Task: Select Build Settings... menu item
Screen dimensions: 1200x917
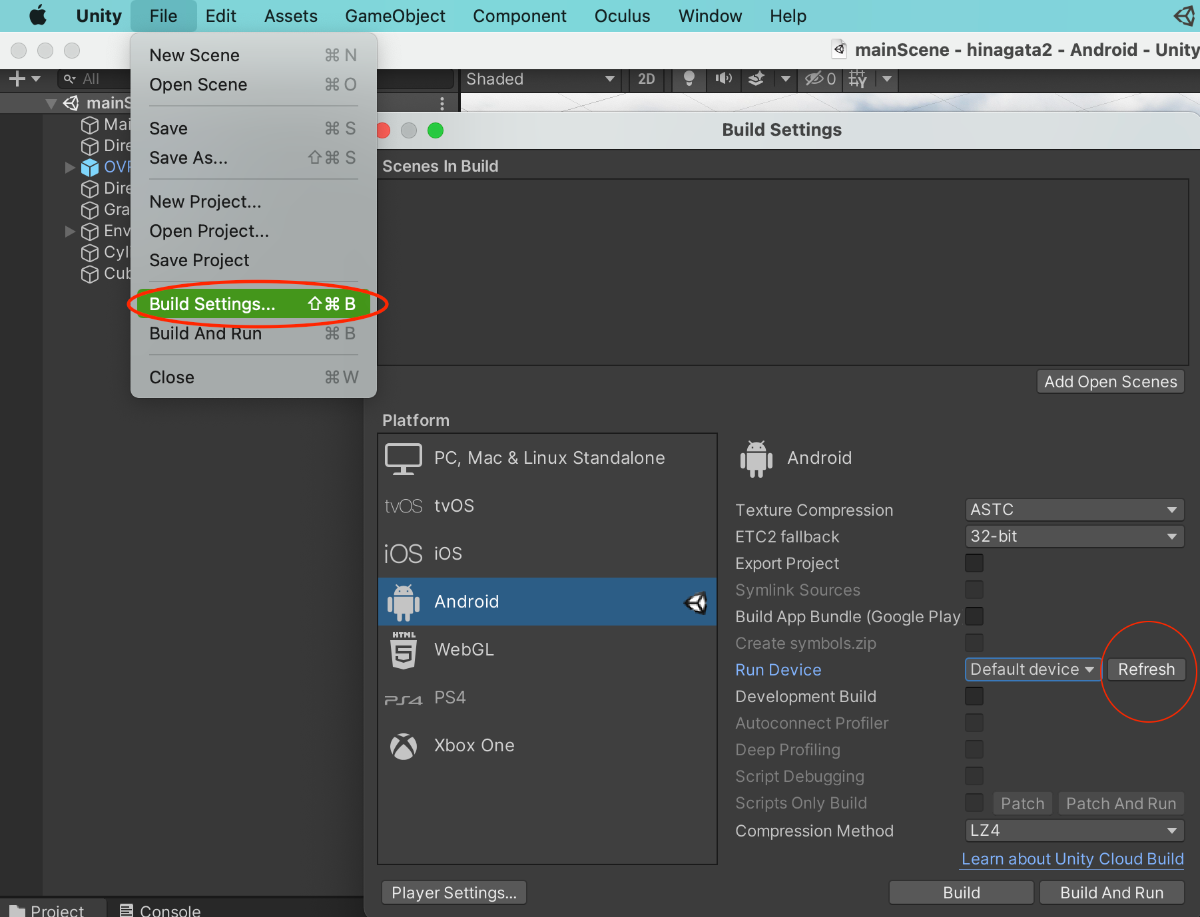Action: pos(253,304)
